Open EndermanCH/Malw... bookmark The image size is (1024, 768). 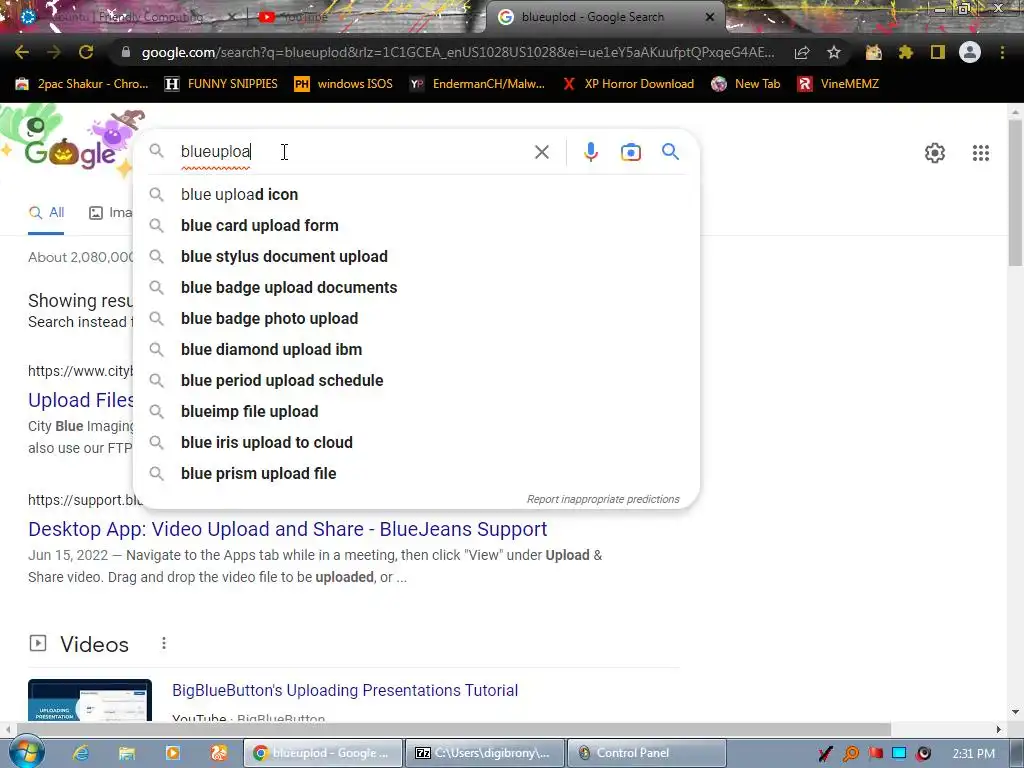477,84
